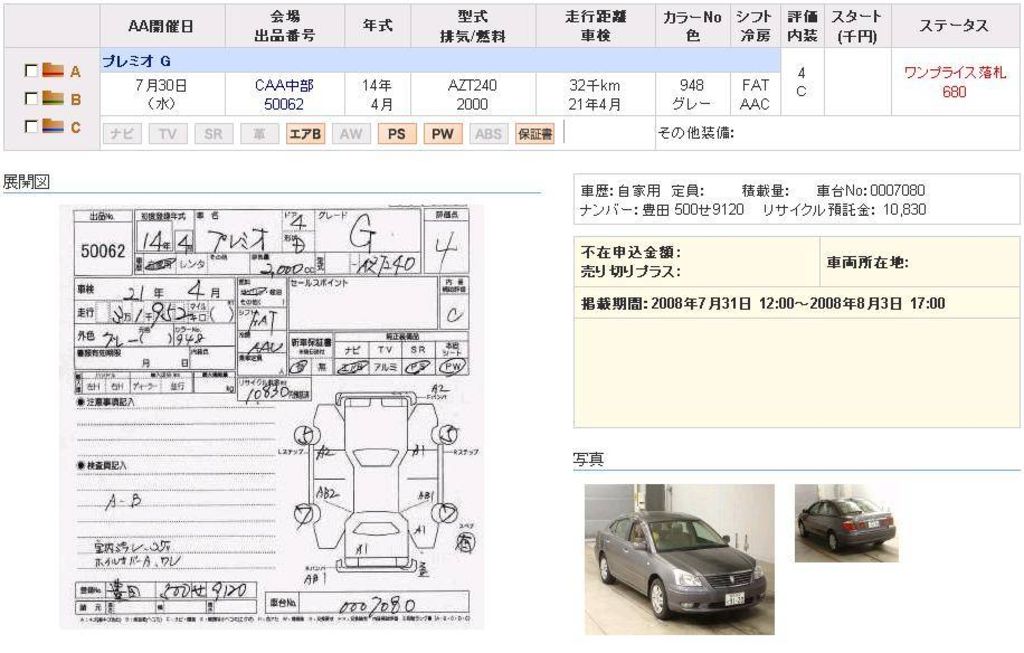The width and height of the screenshot is (1024, 653).
Task: Click the PW equipment badge
Action: pos(442,134)
